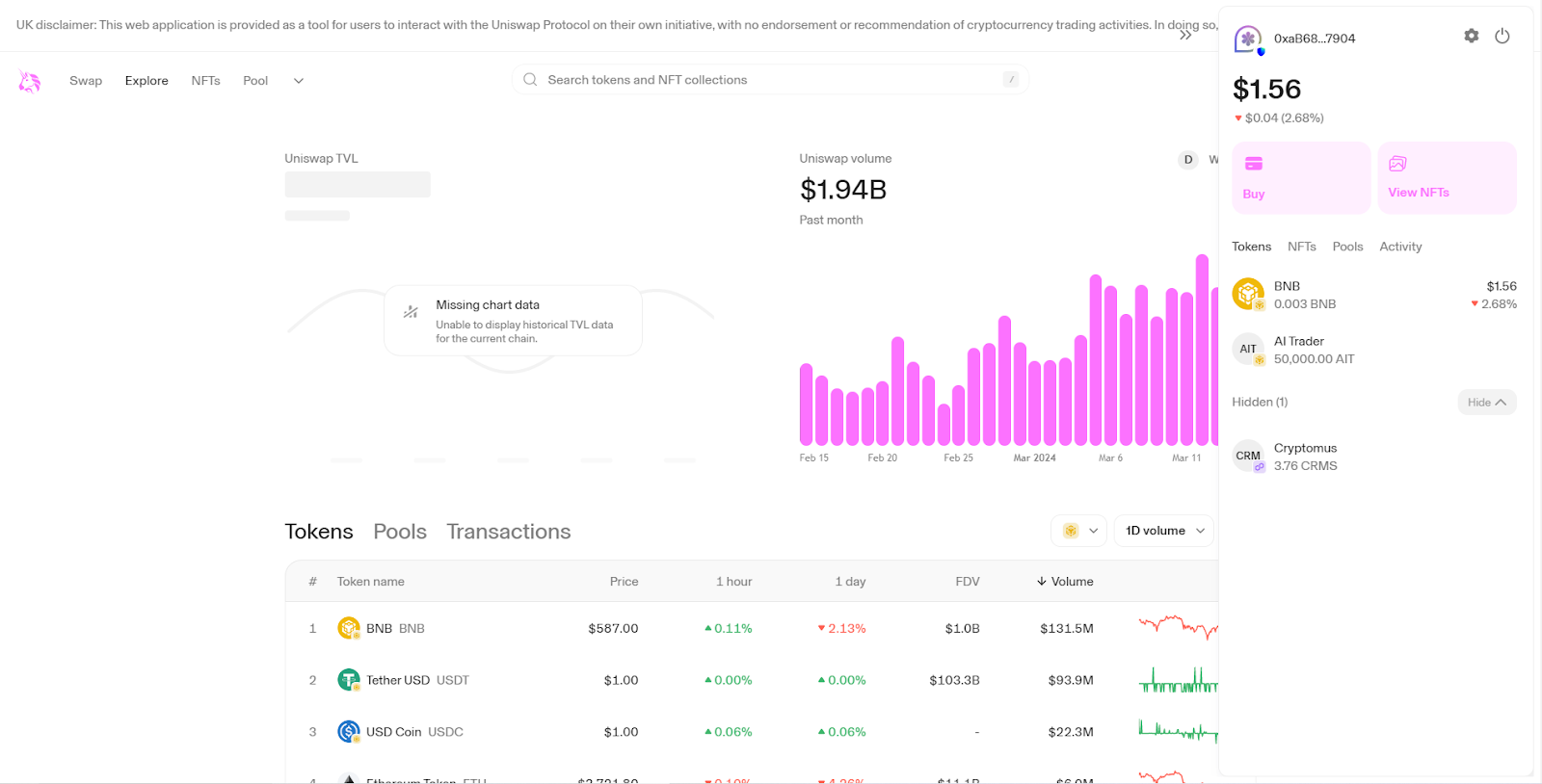
Task: Click Cryptomus 3.76 CRMS entry
Action: coord(1374,457)
